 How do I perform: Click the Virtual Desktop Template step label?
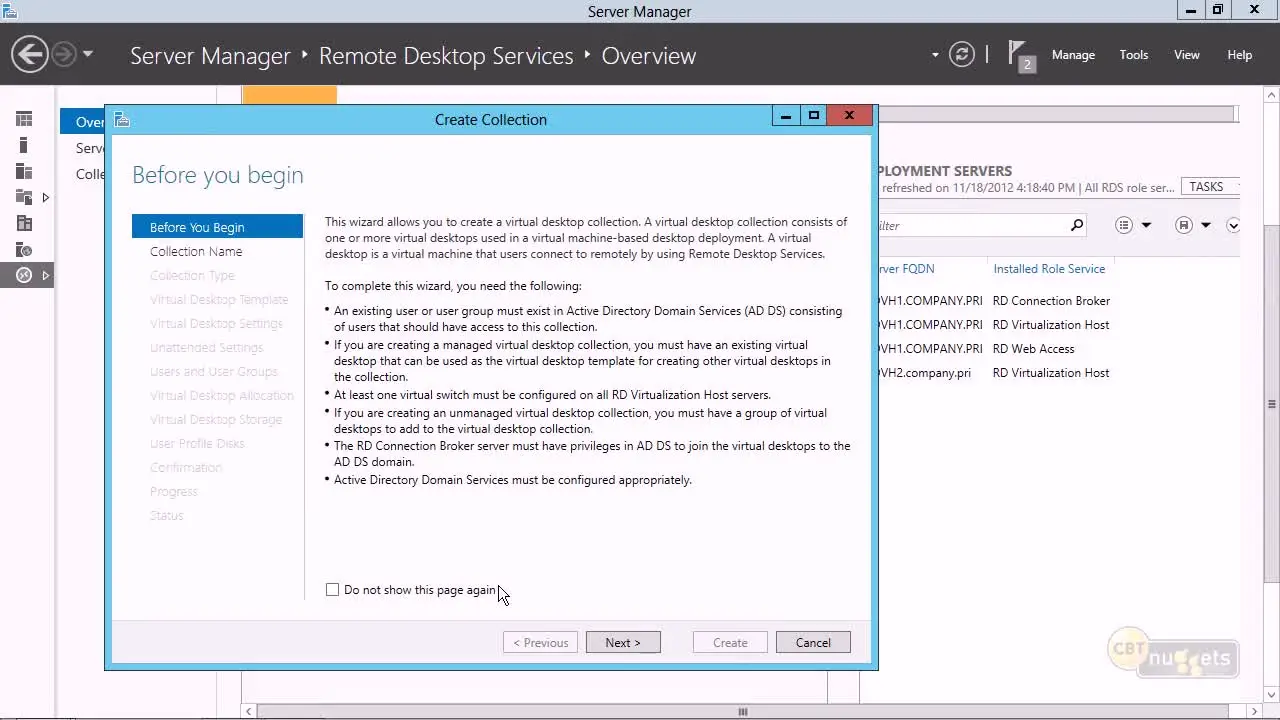click(x=219, y=299)
